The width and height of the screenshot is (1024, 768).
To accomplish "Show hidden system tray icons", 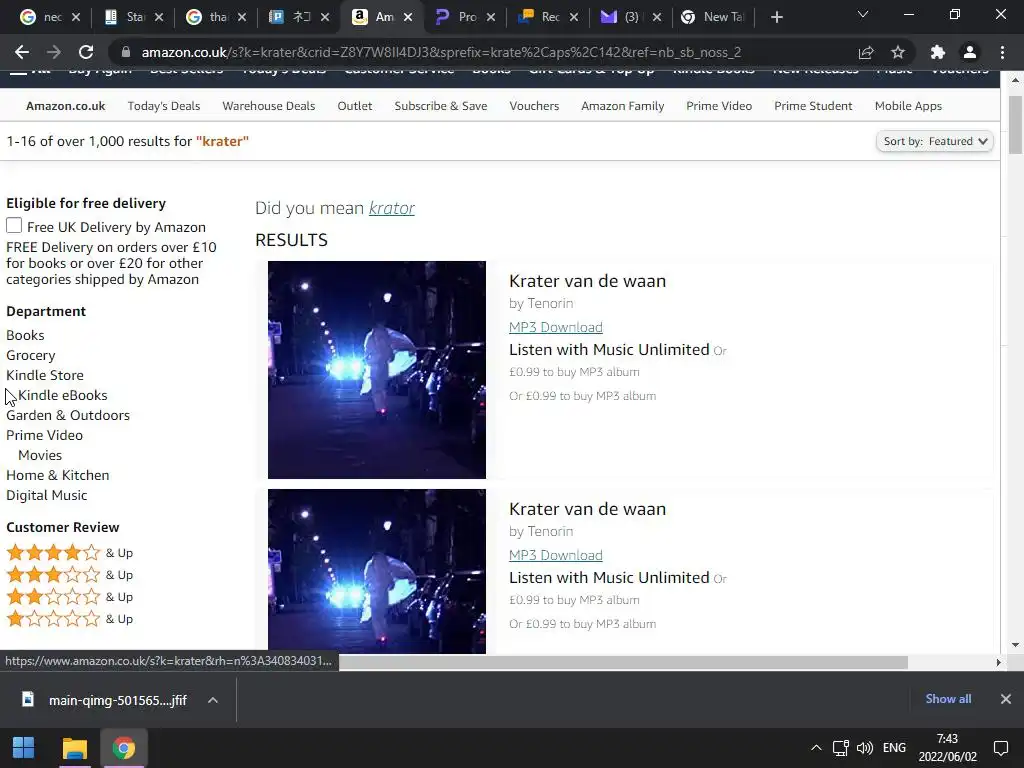I will (816, 748).
